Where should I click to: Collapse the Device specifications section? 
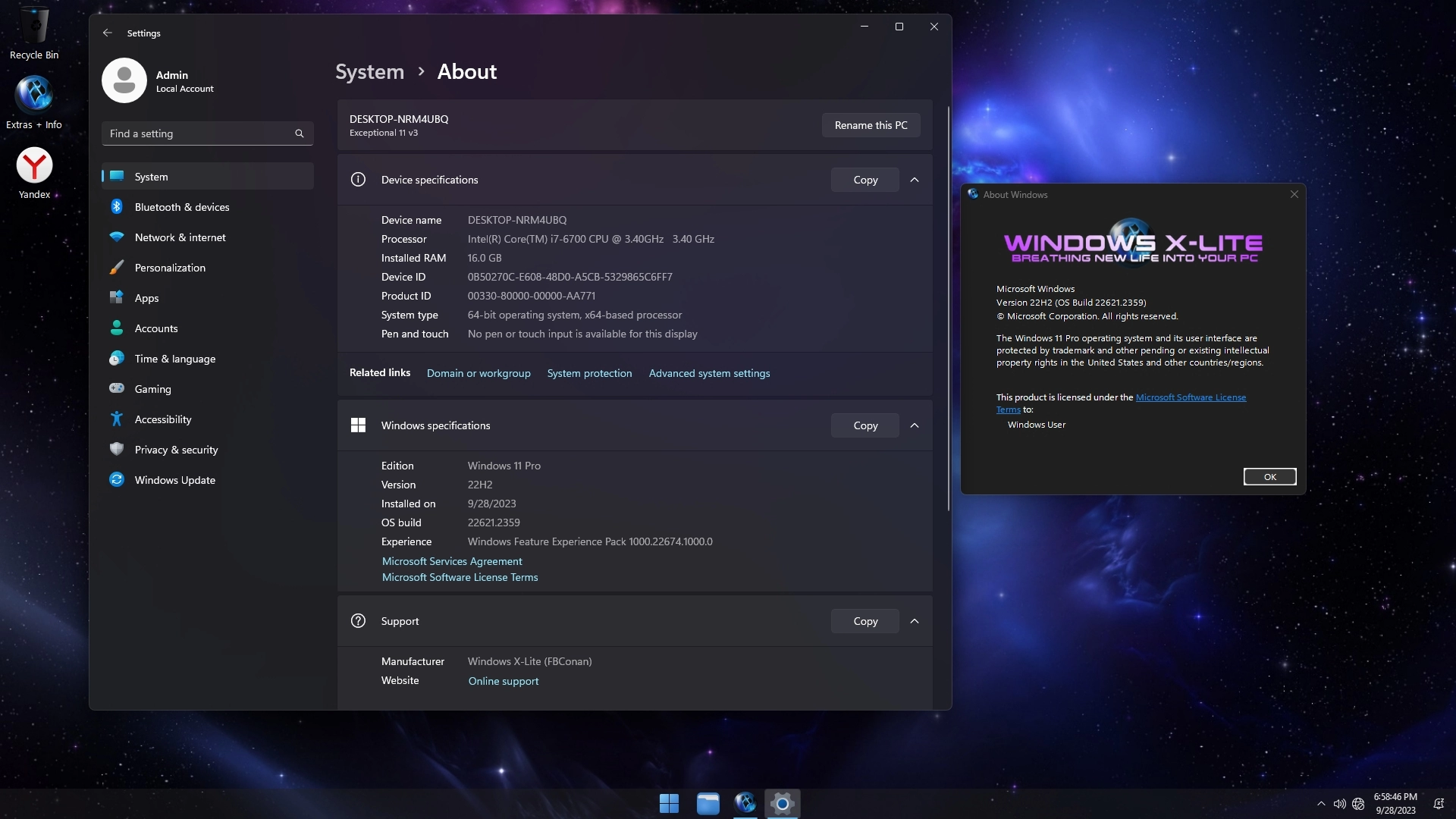coord(915,180)
